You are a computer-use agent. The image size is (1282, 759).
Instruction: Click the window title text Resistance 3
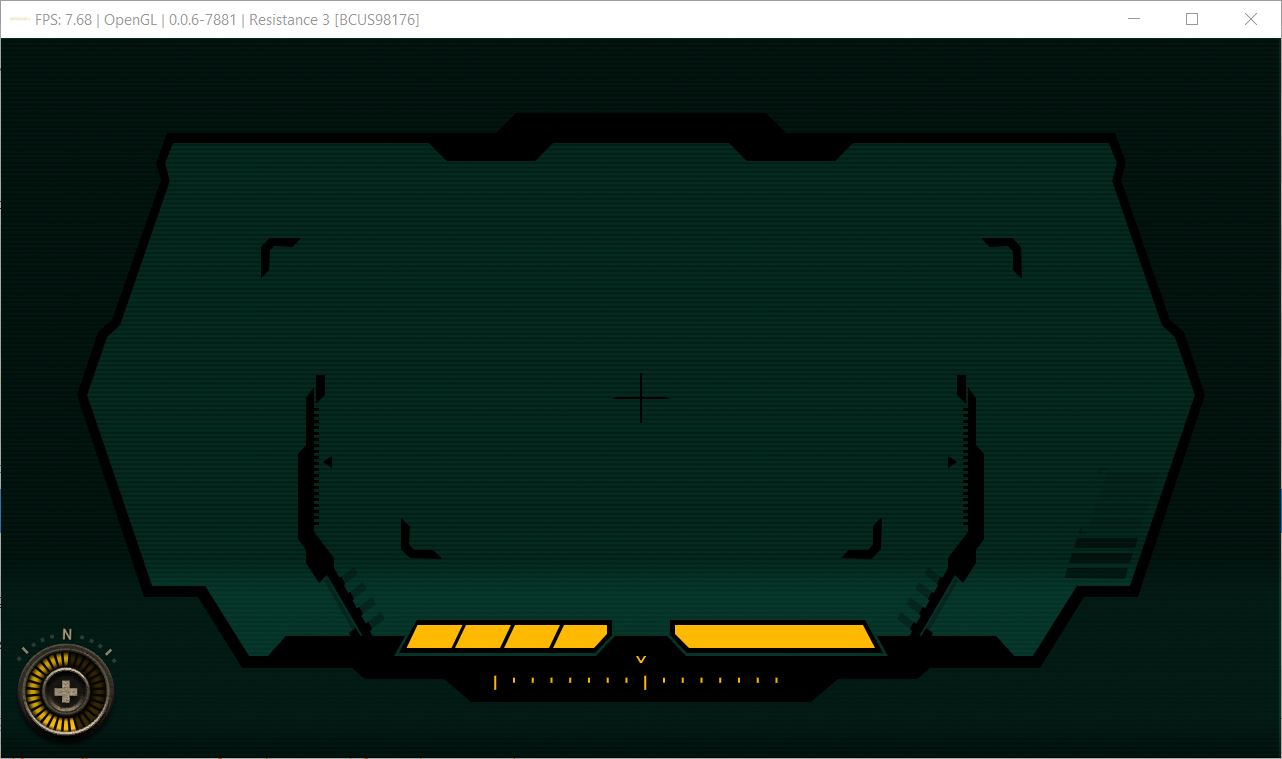click(x=289, y=20)
